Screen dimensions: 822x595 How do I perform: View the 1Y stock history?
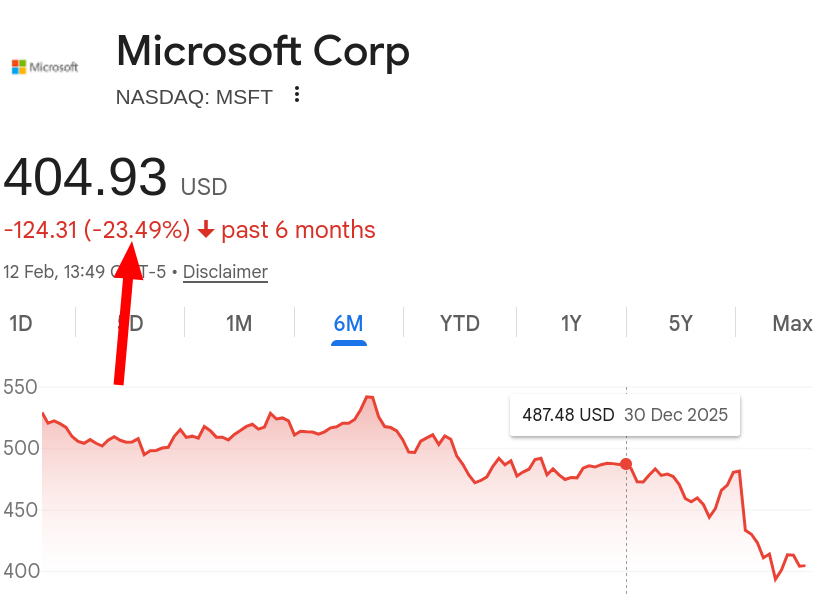[x=570, y=324]
